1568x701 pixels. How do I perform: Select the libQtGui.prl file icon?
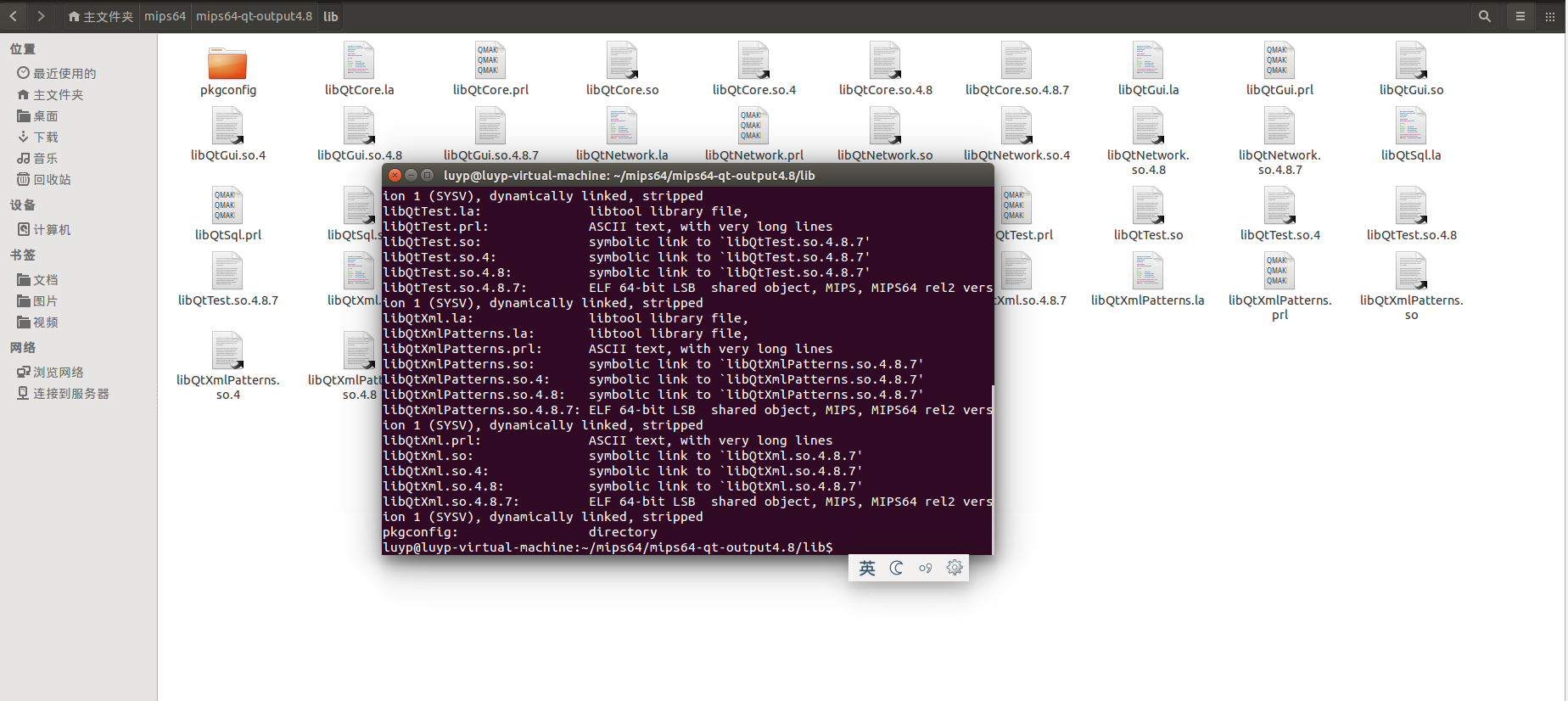tap(1280, 60)
